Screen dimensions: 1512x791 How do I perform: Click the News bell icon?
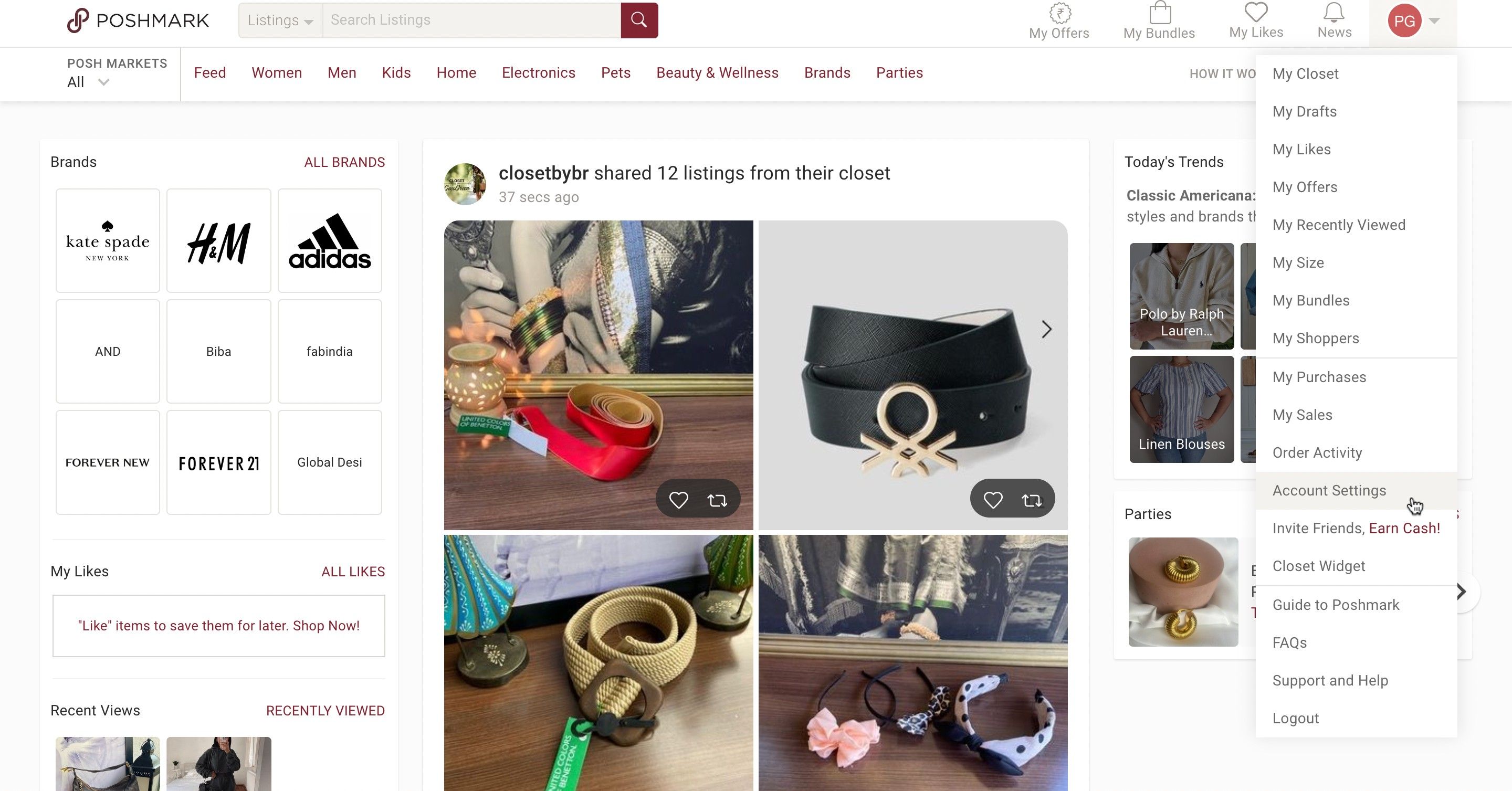tap(1334, 13)
